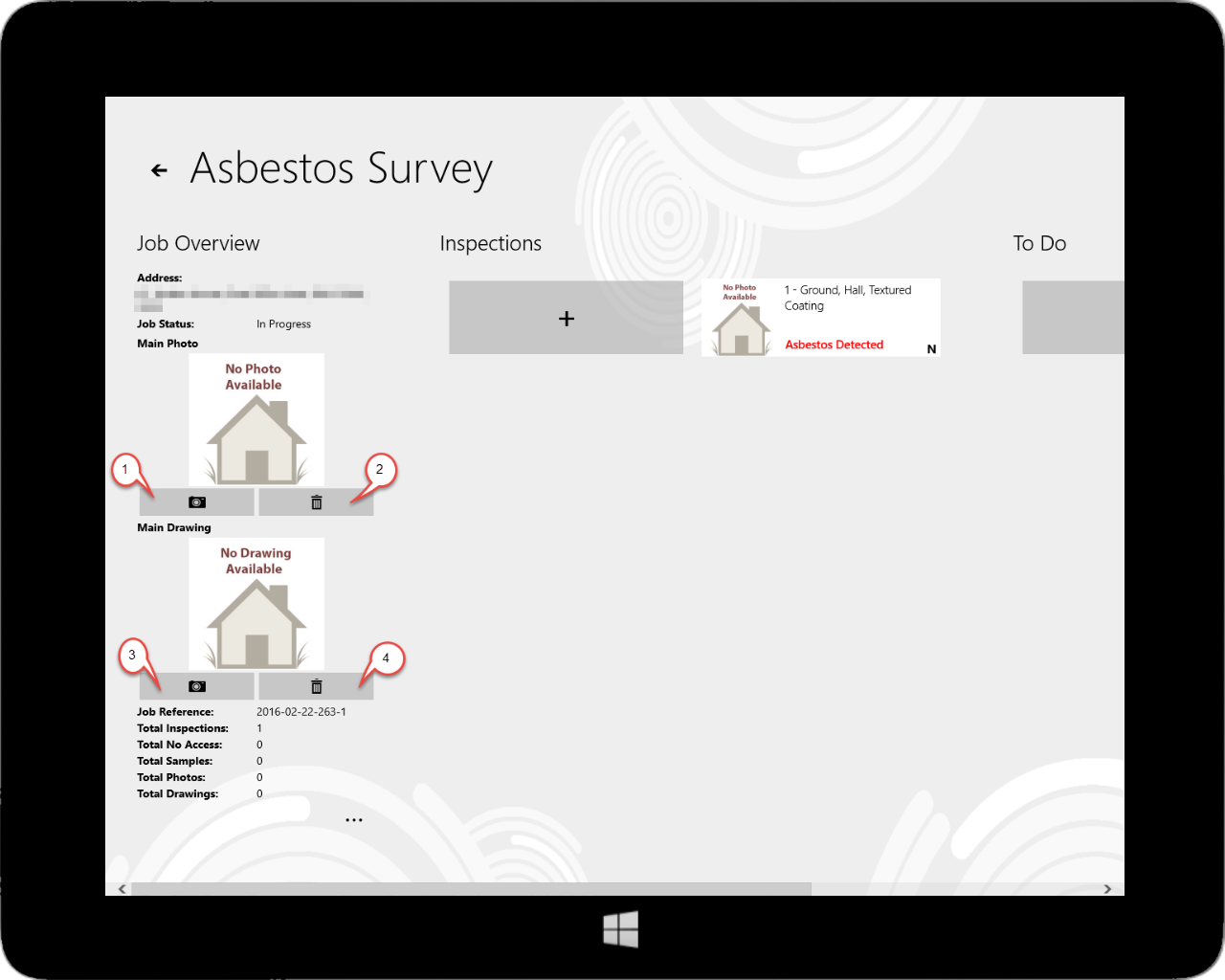Click the Address label

[x=160, y=278]
